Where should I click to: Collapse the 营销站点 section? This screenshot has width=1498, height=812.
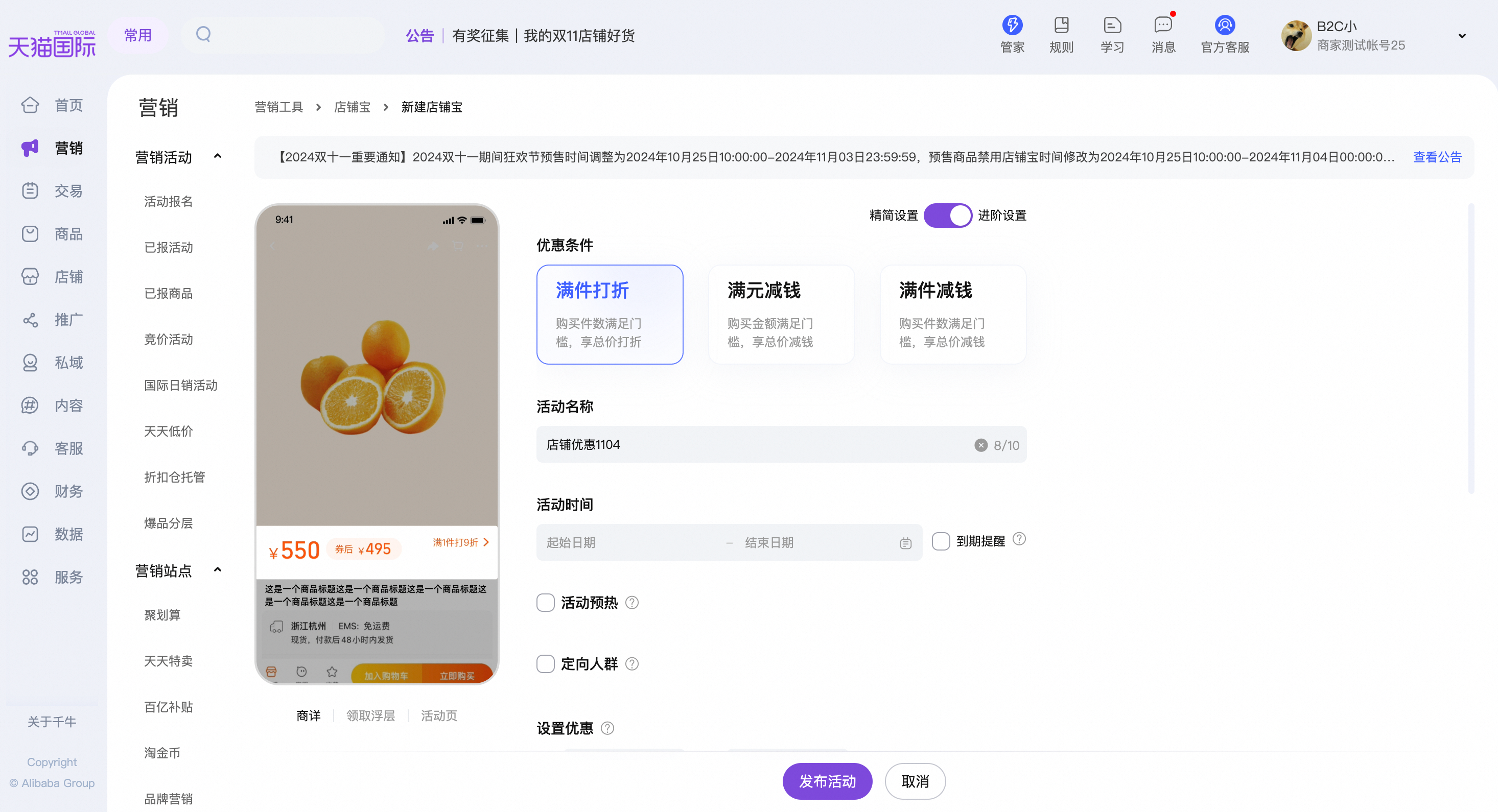218,570
